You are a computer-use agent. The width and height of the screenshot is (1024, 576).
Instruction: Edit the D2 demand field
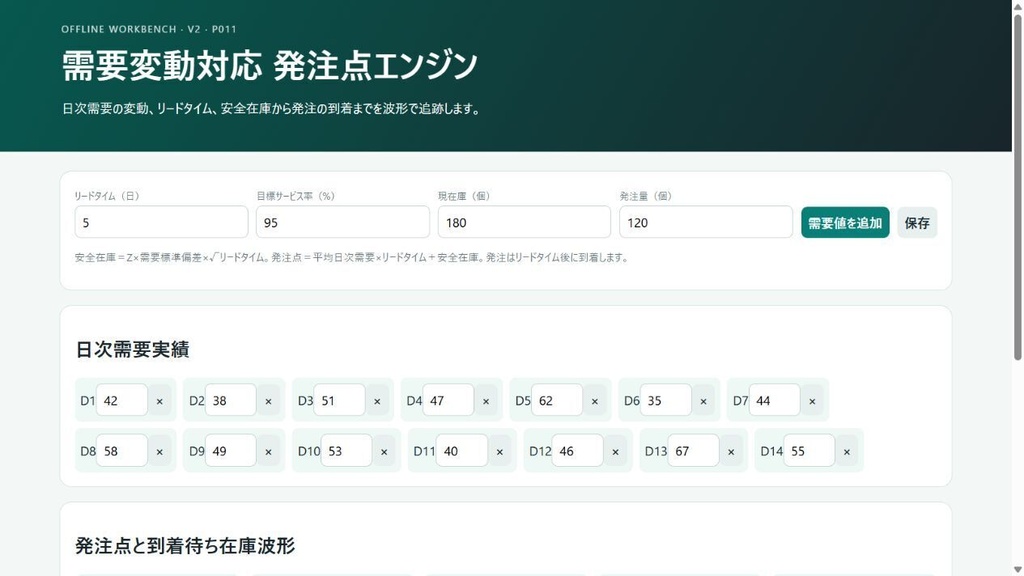[x=231, y=400]
